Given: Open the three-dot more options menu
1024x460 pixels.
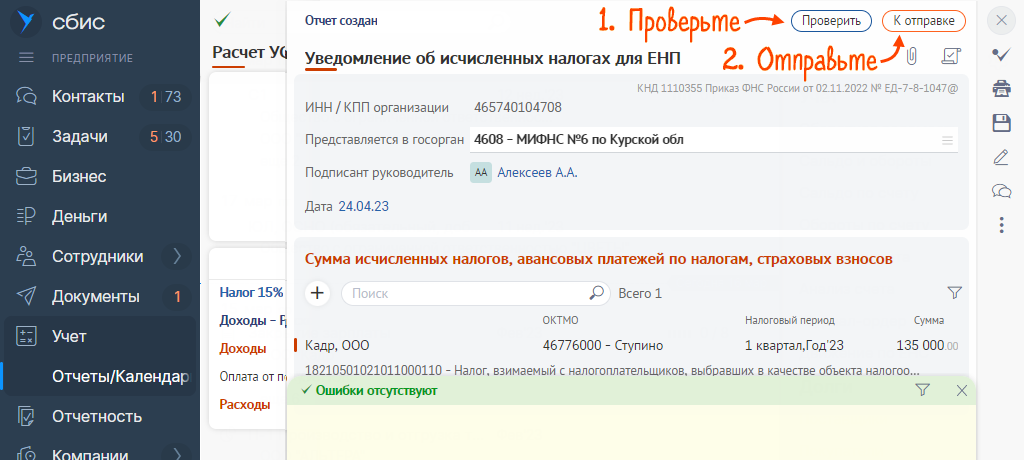Looking at the screenshot, I should coord(1000,225).
